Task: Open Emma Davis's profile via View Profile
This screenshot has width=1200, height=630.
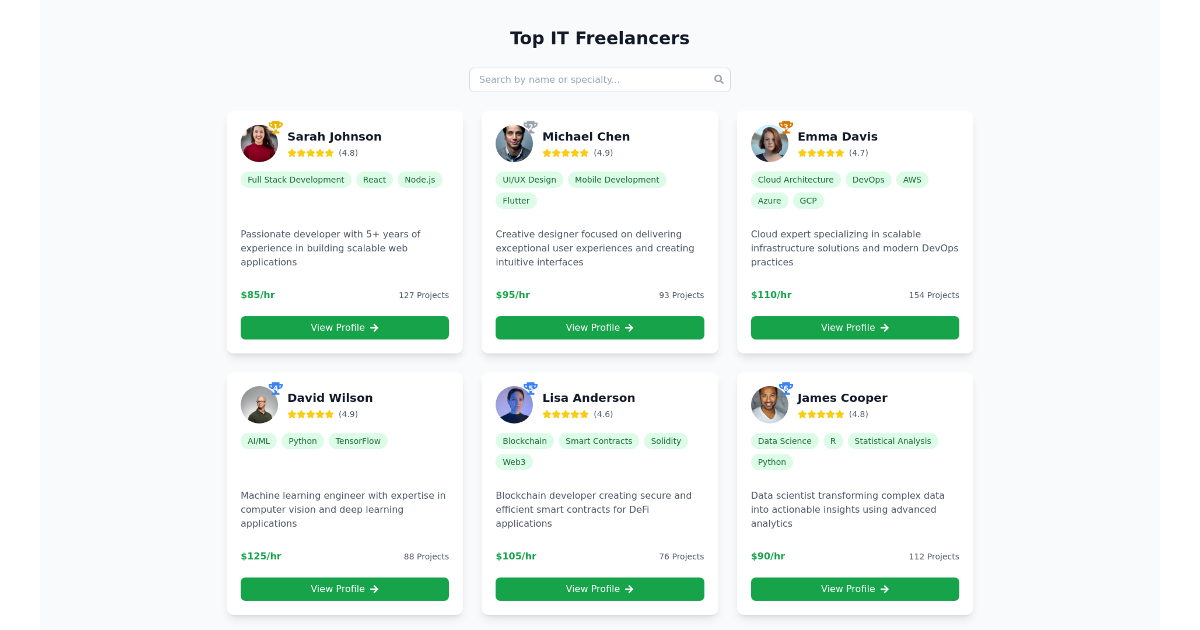Action: pyautogui.click(x=855, y=327)
